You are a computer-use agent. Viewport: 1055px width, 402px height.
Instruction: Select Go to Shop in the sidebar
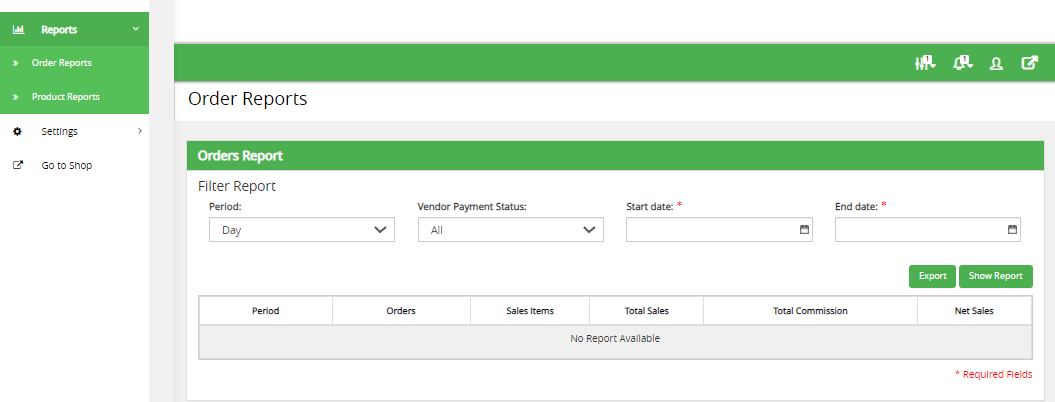click(67, 165)
